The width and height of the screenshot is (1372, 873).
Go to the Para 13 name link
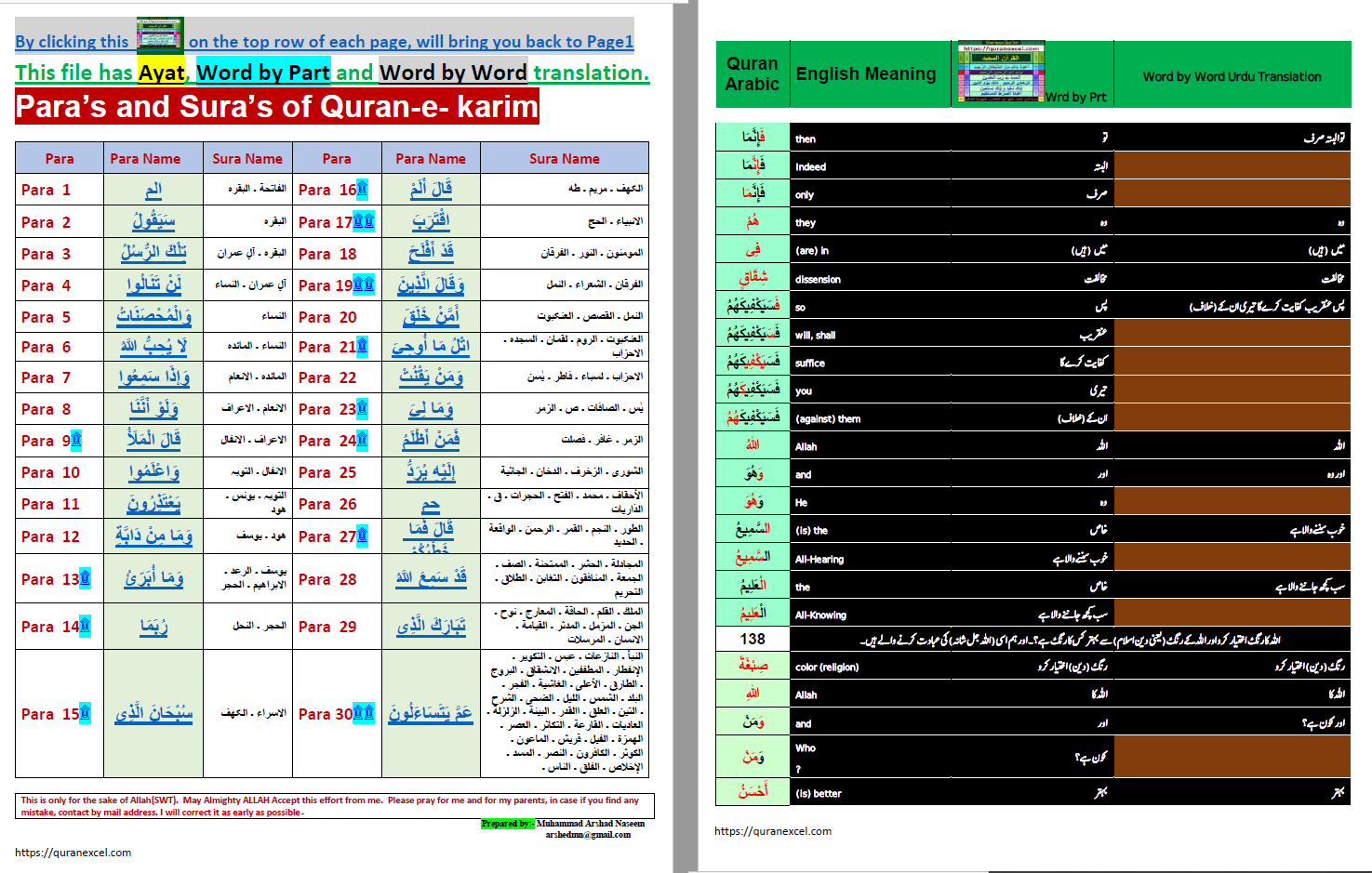153,578
